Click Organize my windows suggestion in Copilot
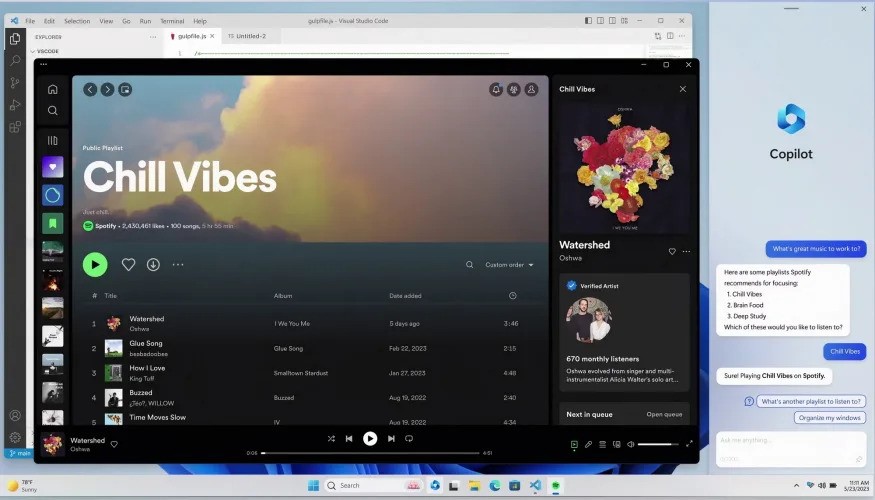875x500 pixels. coord(830,417)
